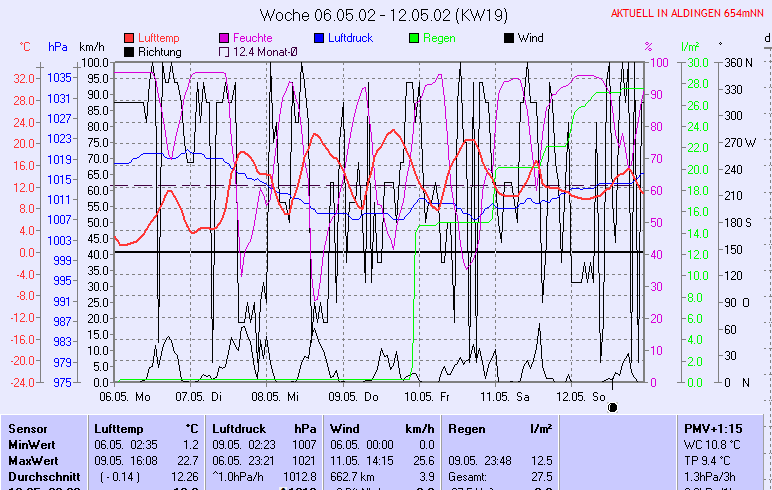
Task: Click the AKTUELL IN ALDINGEN 654mNN text
Action: 688,13
